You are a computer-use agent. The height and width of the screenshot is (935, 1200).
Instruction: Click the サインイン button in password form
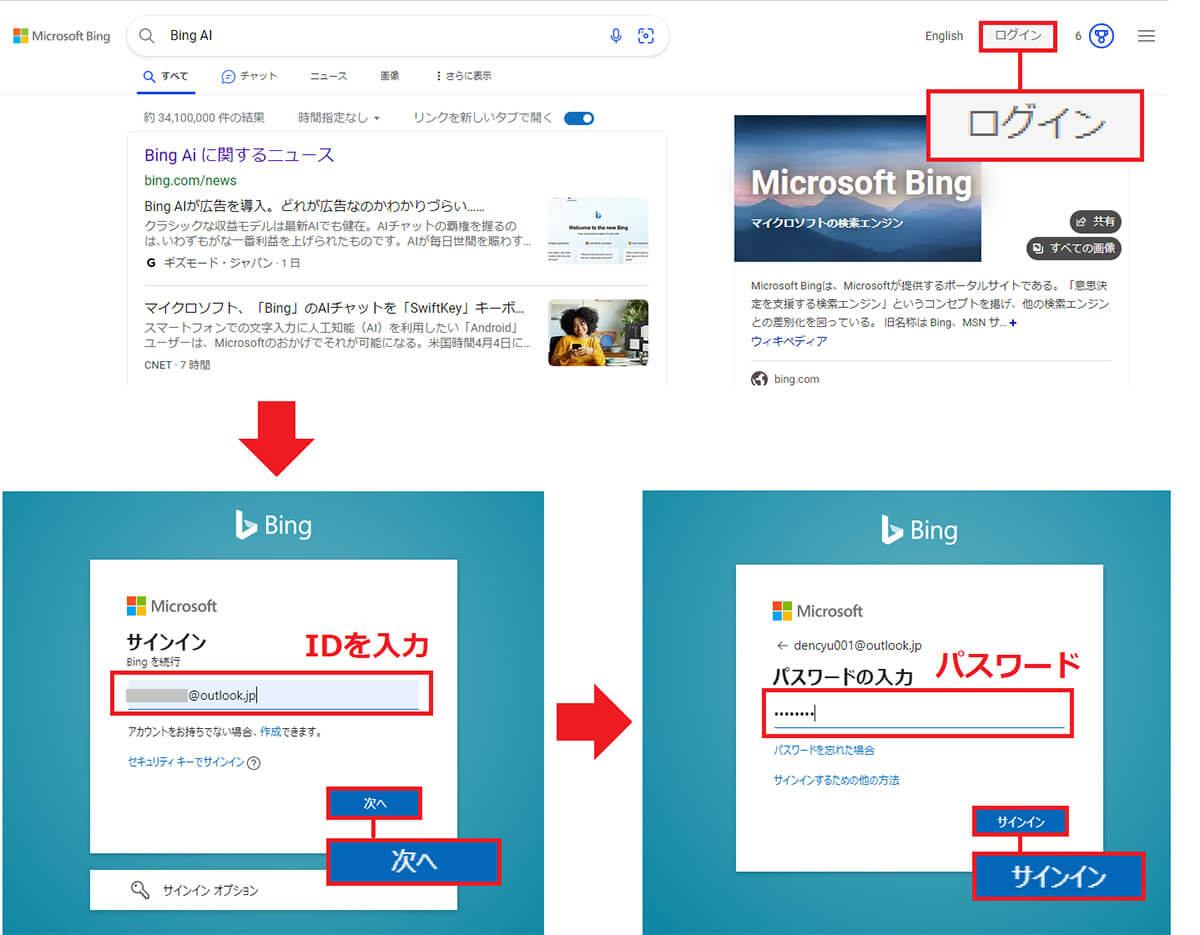point(1020,822)
